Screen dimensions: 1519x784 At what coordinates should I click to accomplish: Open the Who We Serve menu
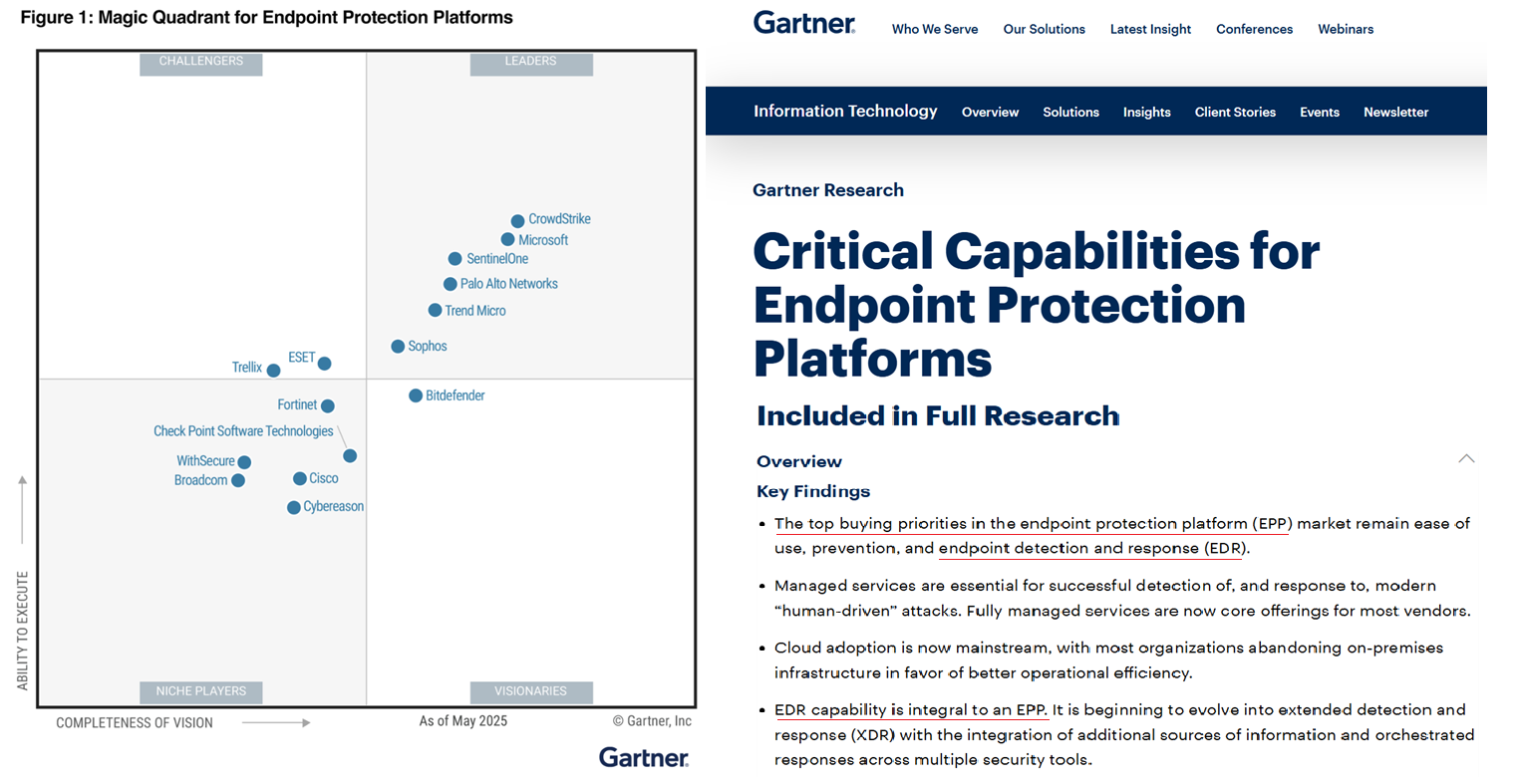[x=935, y=29]
